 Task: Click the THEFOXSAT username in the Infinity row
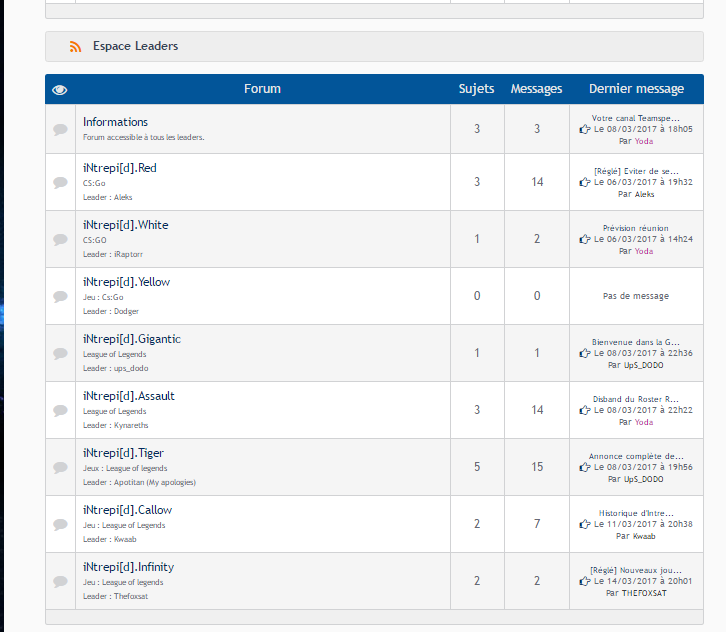(x=643, y=593)
